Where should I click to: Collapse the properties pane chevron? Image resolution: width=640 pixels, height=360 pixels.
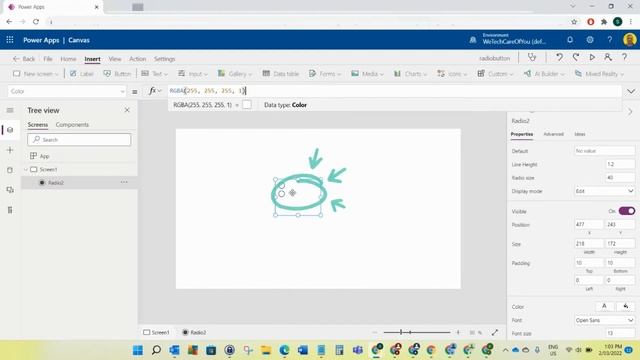pos(631,111)
